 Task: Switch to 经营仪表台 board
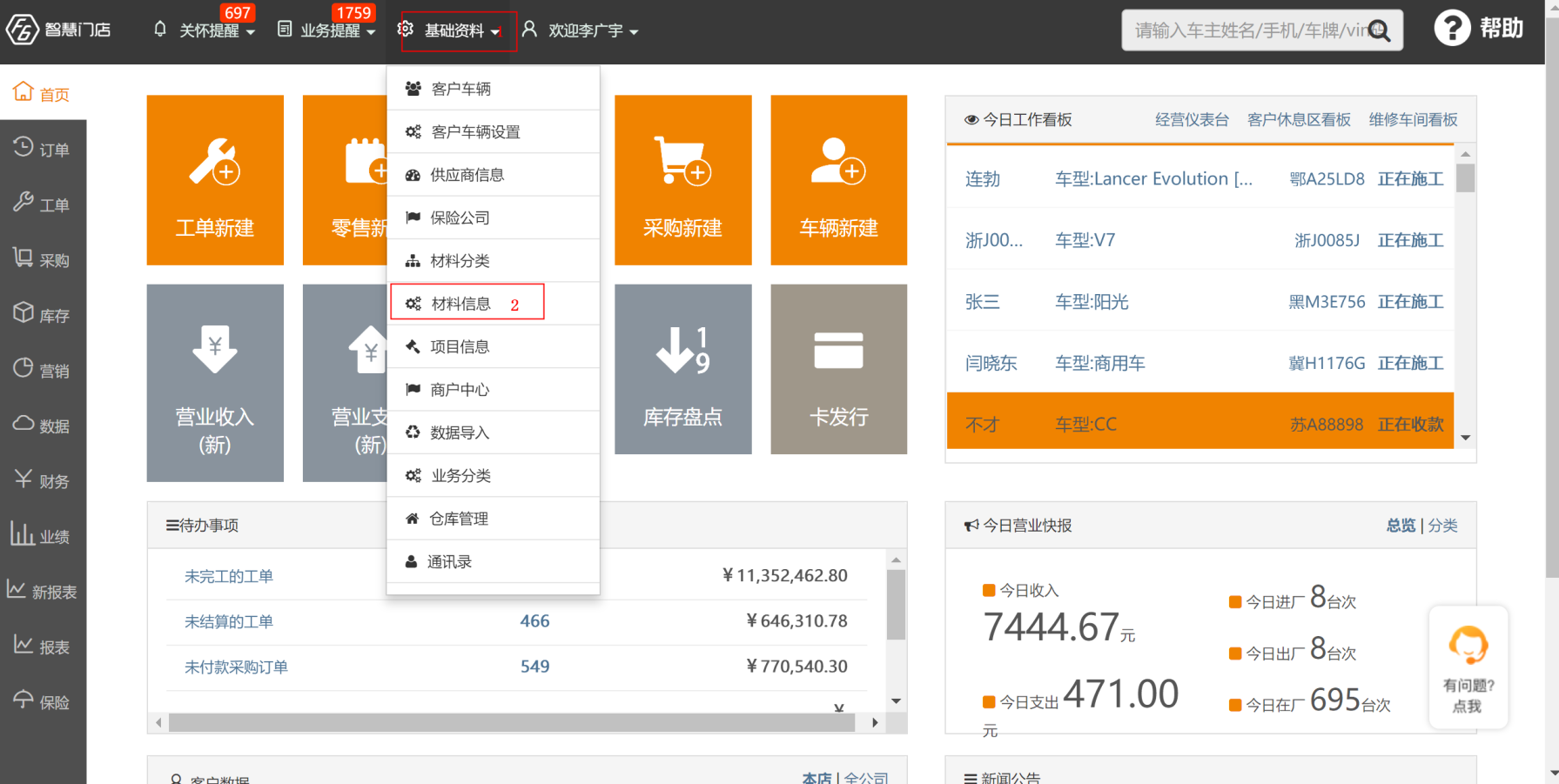click(x=1192, y=120)
